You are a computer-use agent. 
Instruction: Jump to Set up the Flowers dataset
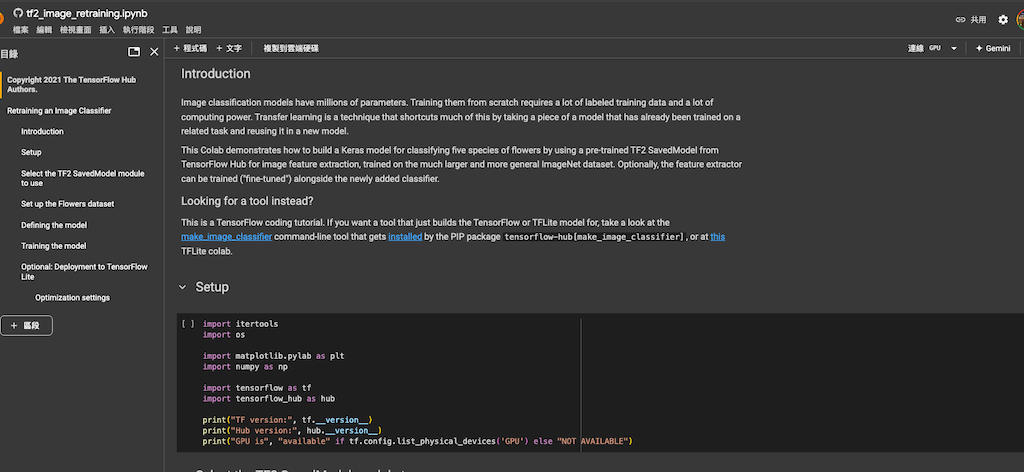coord(67,204)
